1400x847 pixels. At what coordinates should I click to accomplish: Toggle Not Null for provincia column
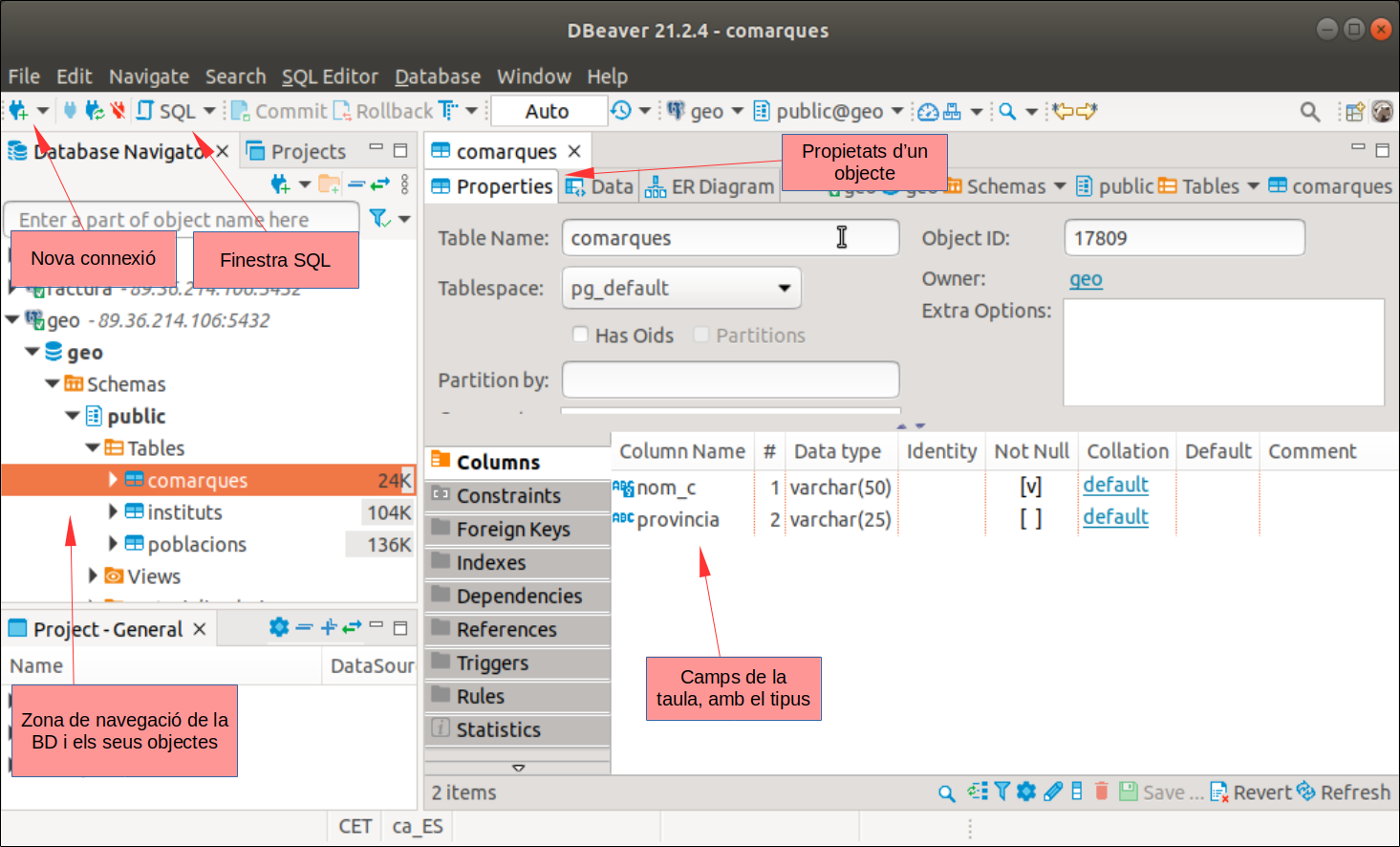point(1030,519)
